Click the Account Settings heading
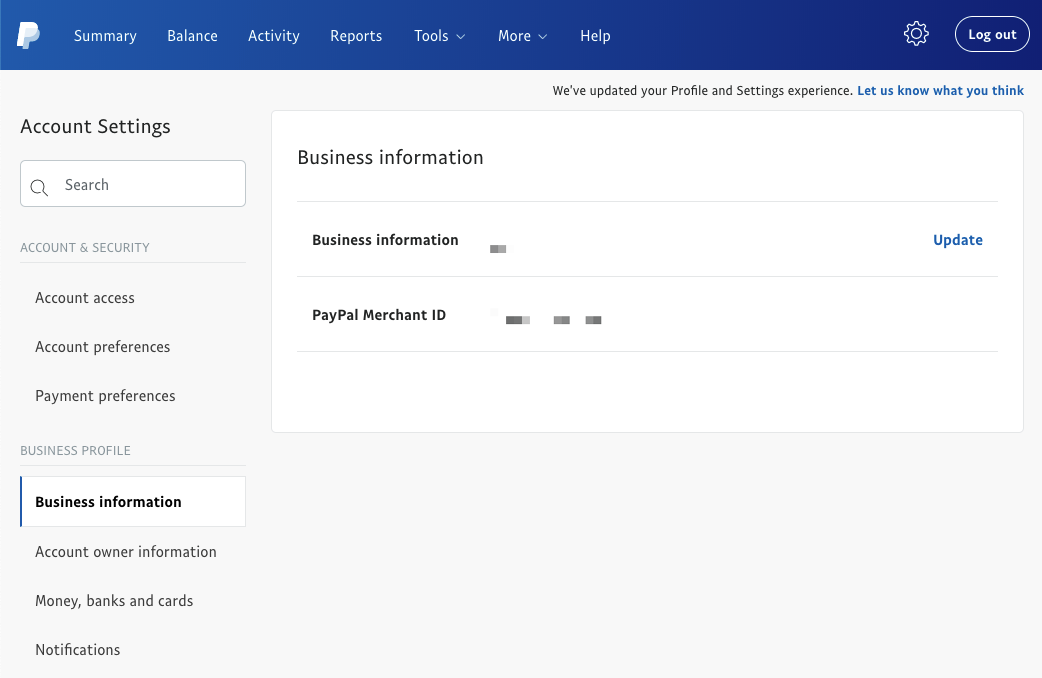This screenshot has height=678, width=1042. (96, 126)
